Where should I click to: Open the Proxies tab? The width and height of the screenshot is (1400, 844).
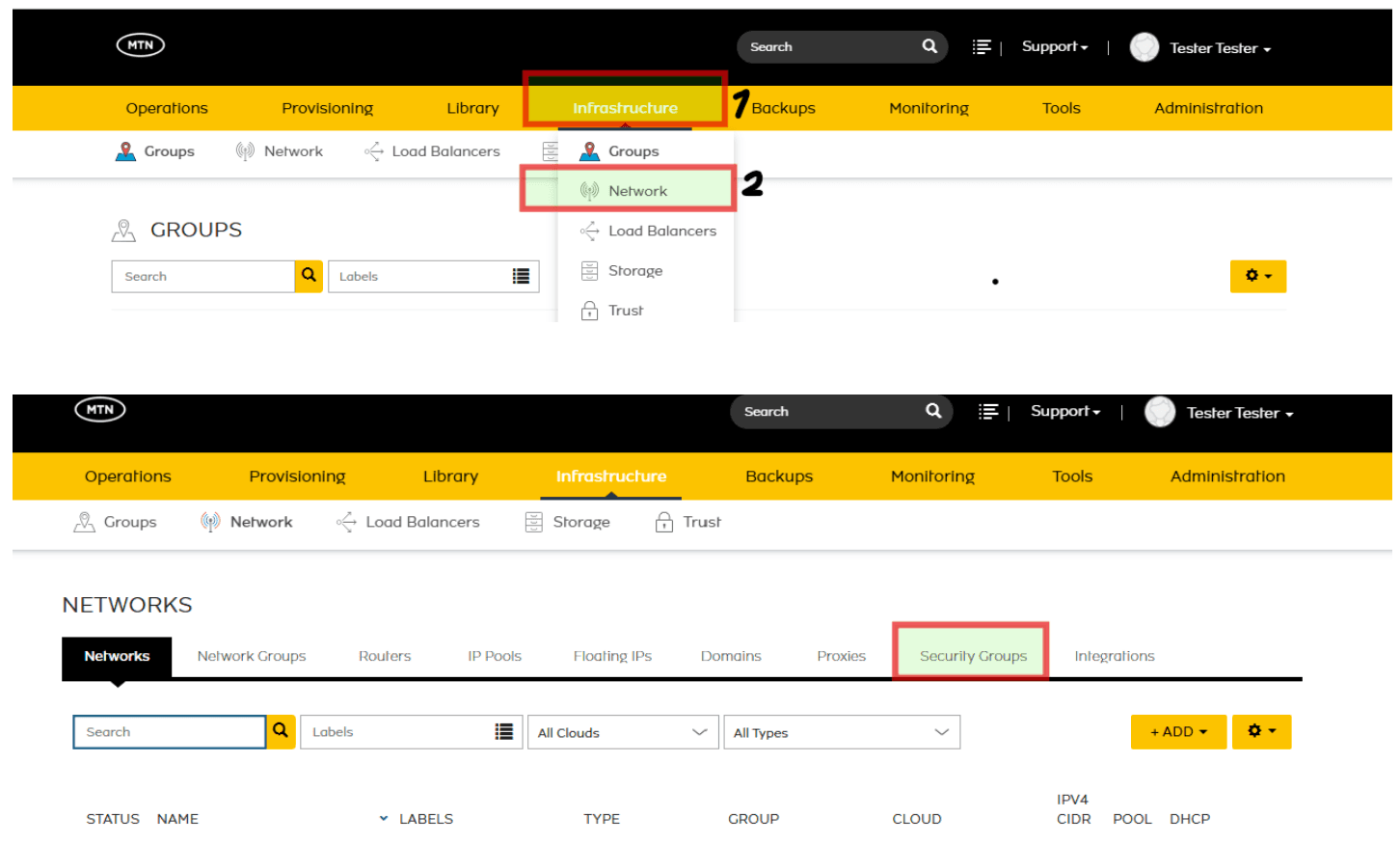[842, 656]
